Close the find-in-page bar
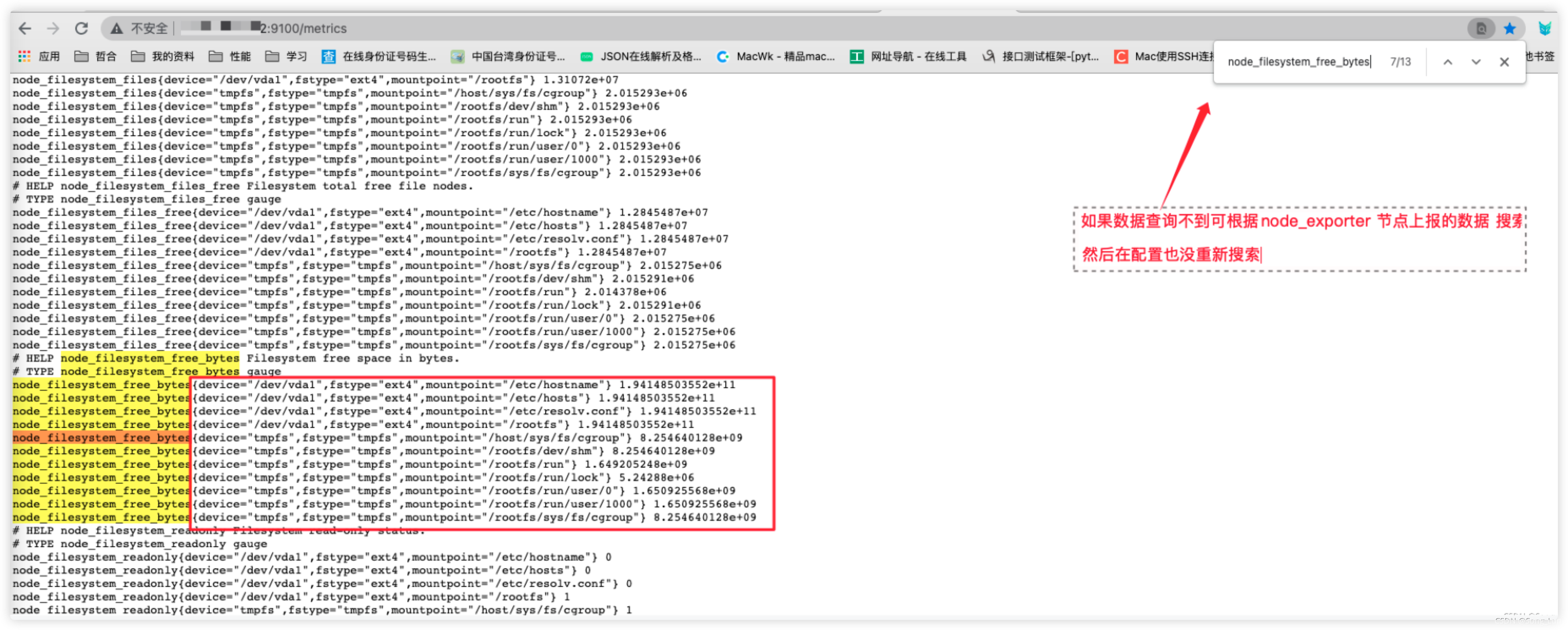Image resolution: width=1568 pixels, height=630 pixels. coord(1504,61)
